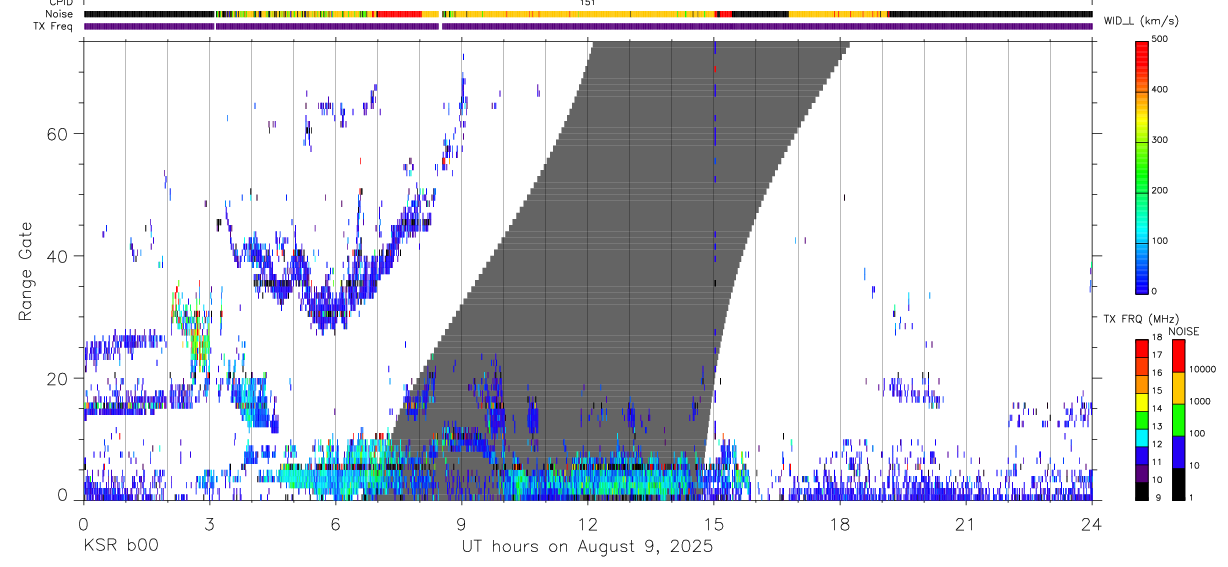Viewport: 1228px width, 567px height.
Task: Click the '15' UT hour tick label
Action: [x=713, y=523]
